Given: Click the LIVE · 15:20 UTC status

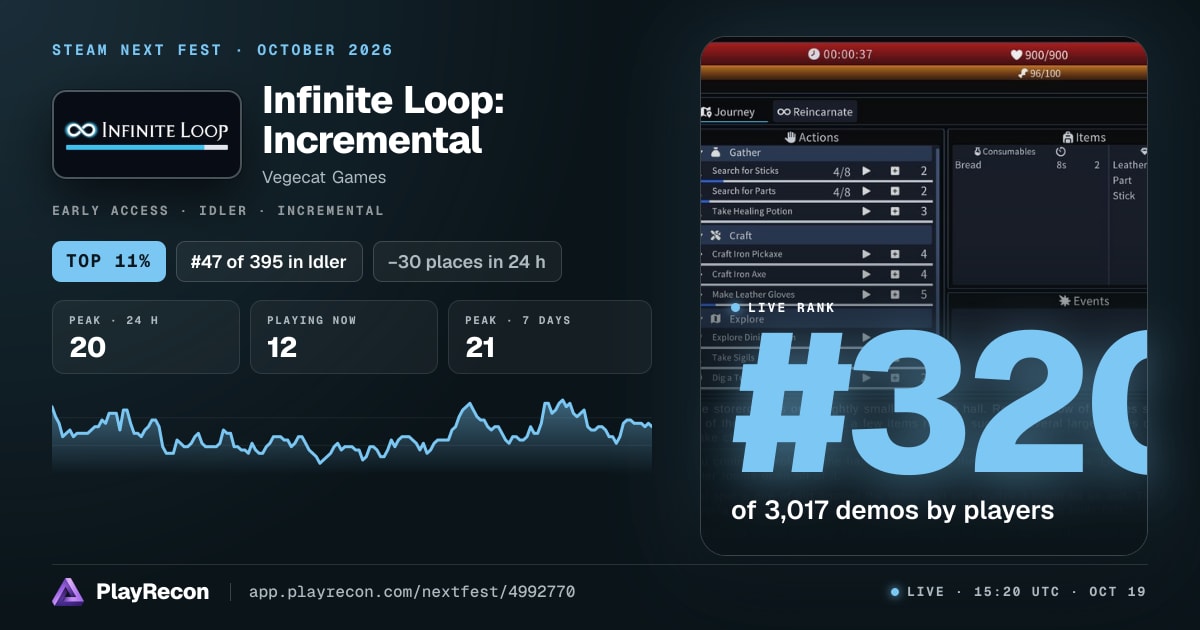Looking at the screenshot, I should click(1018, 592).
